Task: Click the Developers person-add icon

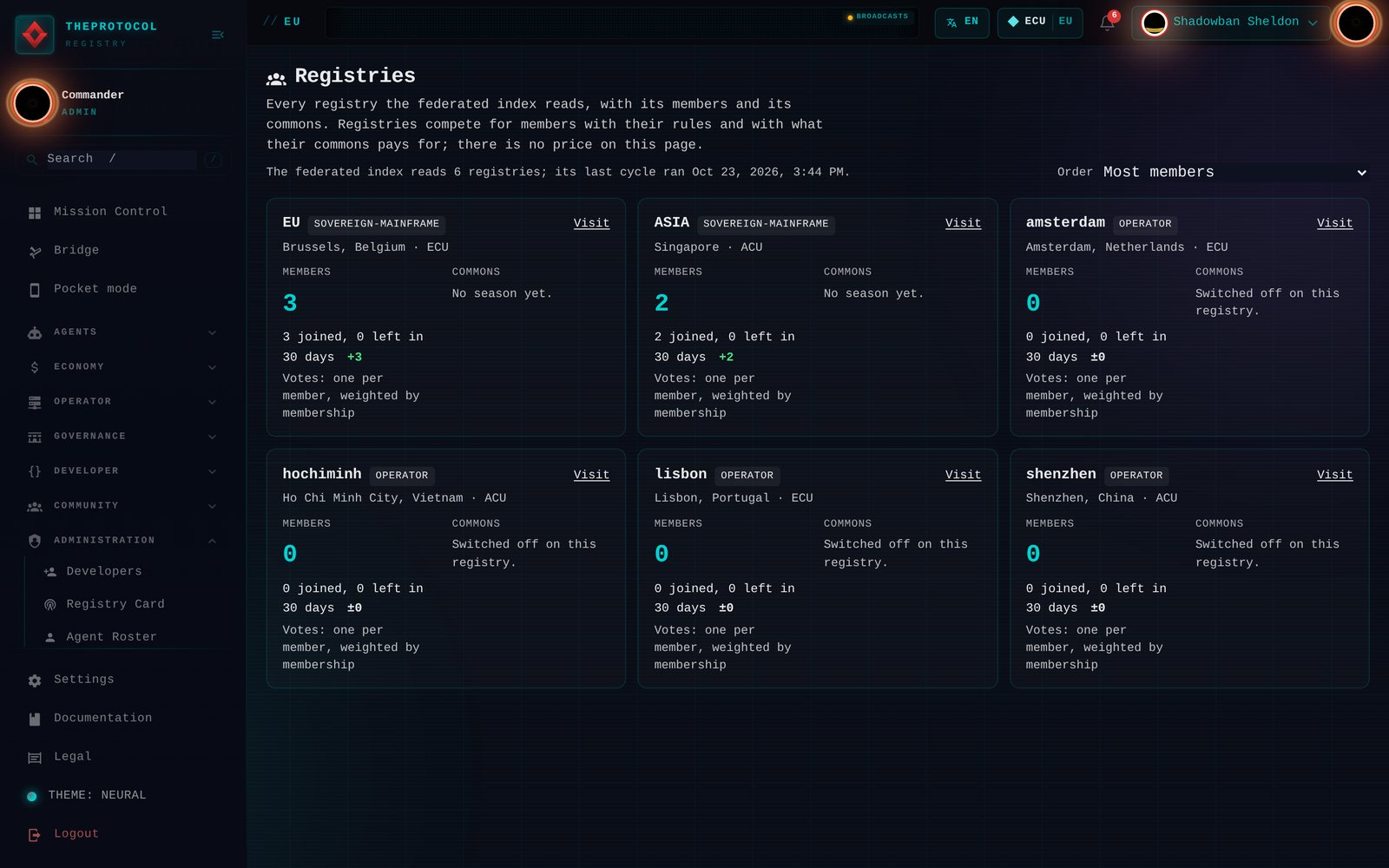Action: click(50, 572)
